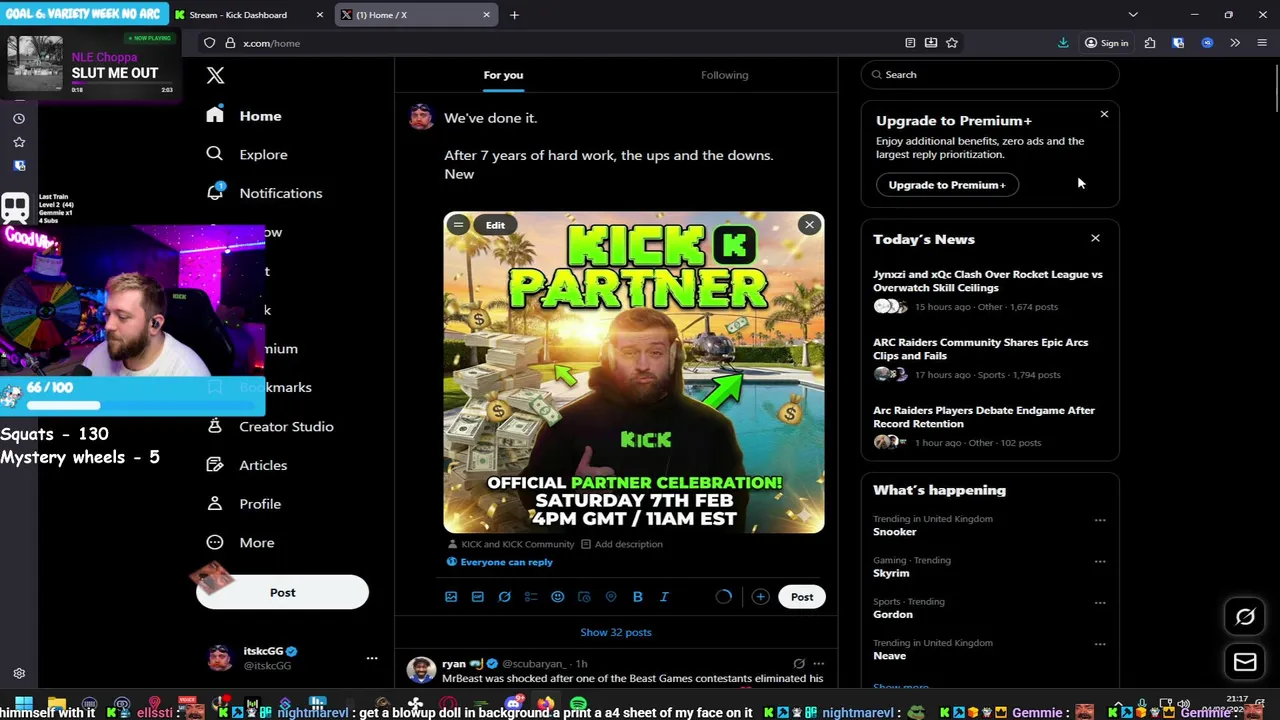Viewport: 1280px width, 720px height.
Task: Bookmark this page with star icon
Action: [952, 43]
